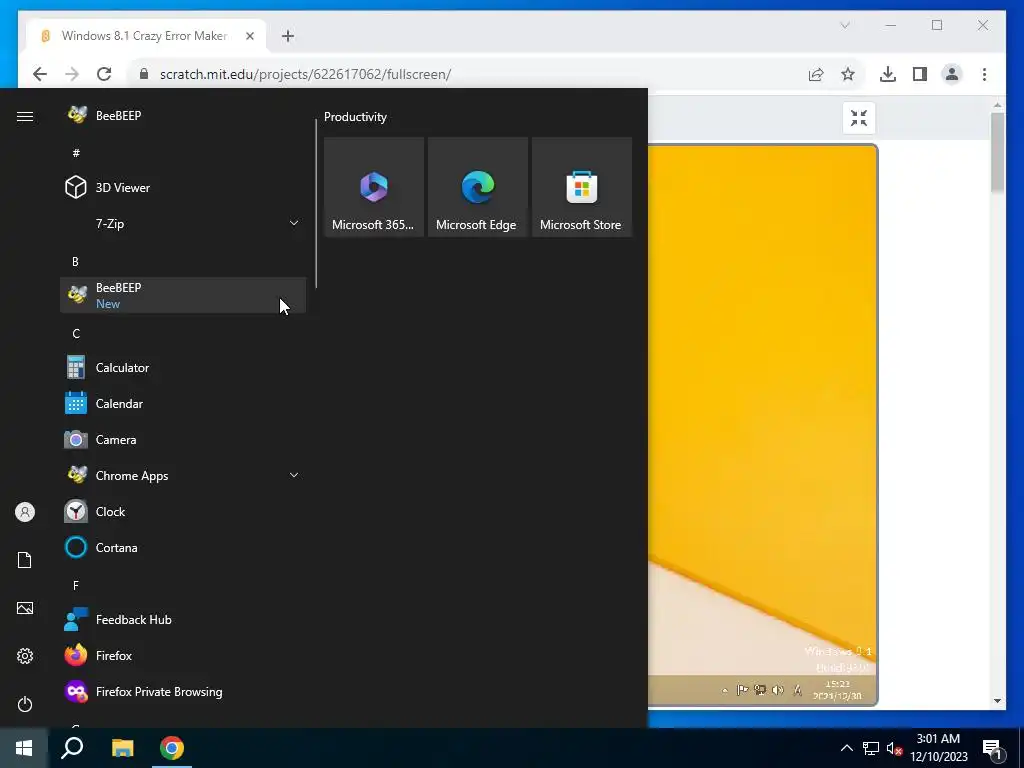The width and height of the screenshot is (1024, 768).
Task: Open 3D Viewer from the app list
Action: click(183, 187)
